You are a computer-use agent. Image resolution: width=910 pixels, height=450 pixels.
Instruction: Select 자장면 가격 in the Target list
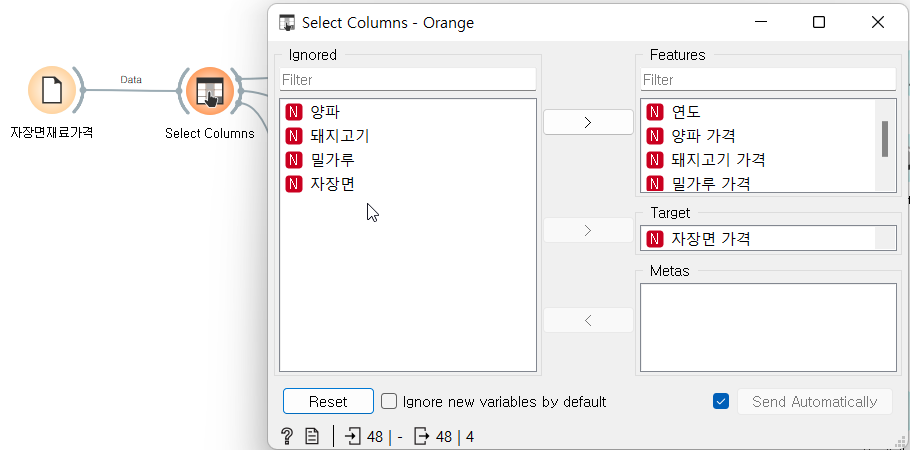(x=758, y=239)
